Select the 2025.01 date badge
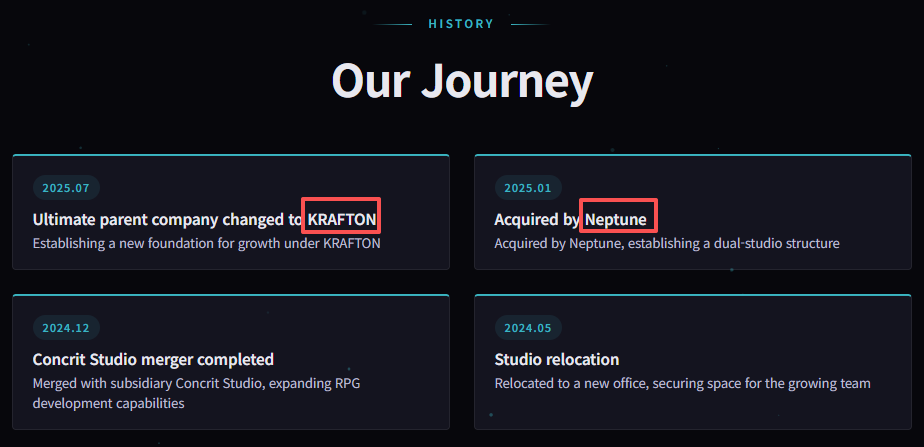This screenshot has height=447, width=924. tap(528, 188)
